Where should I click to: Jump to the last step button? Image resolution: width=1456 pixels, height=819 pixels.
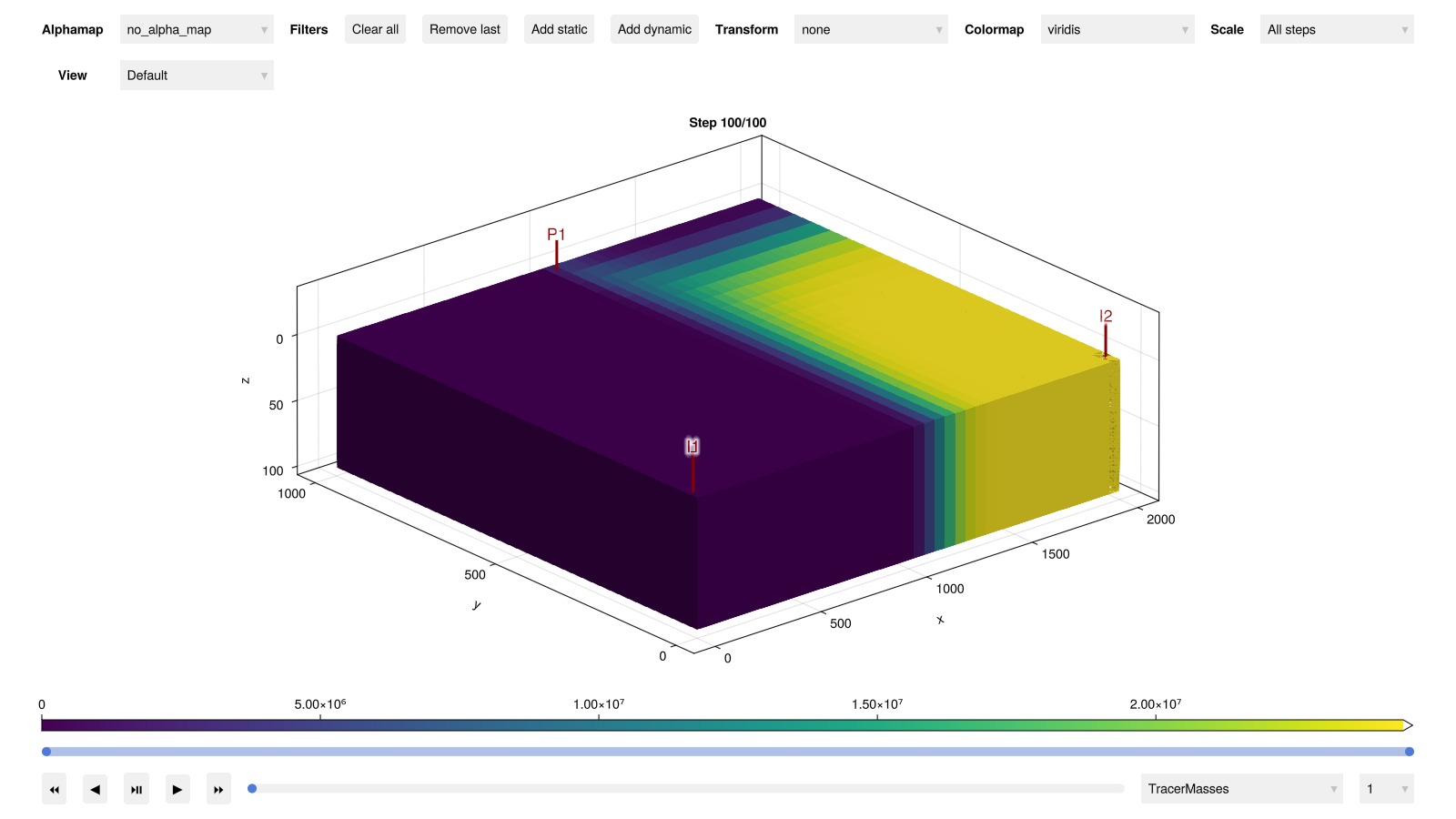[218, 789]
